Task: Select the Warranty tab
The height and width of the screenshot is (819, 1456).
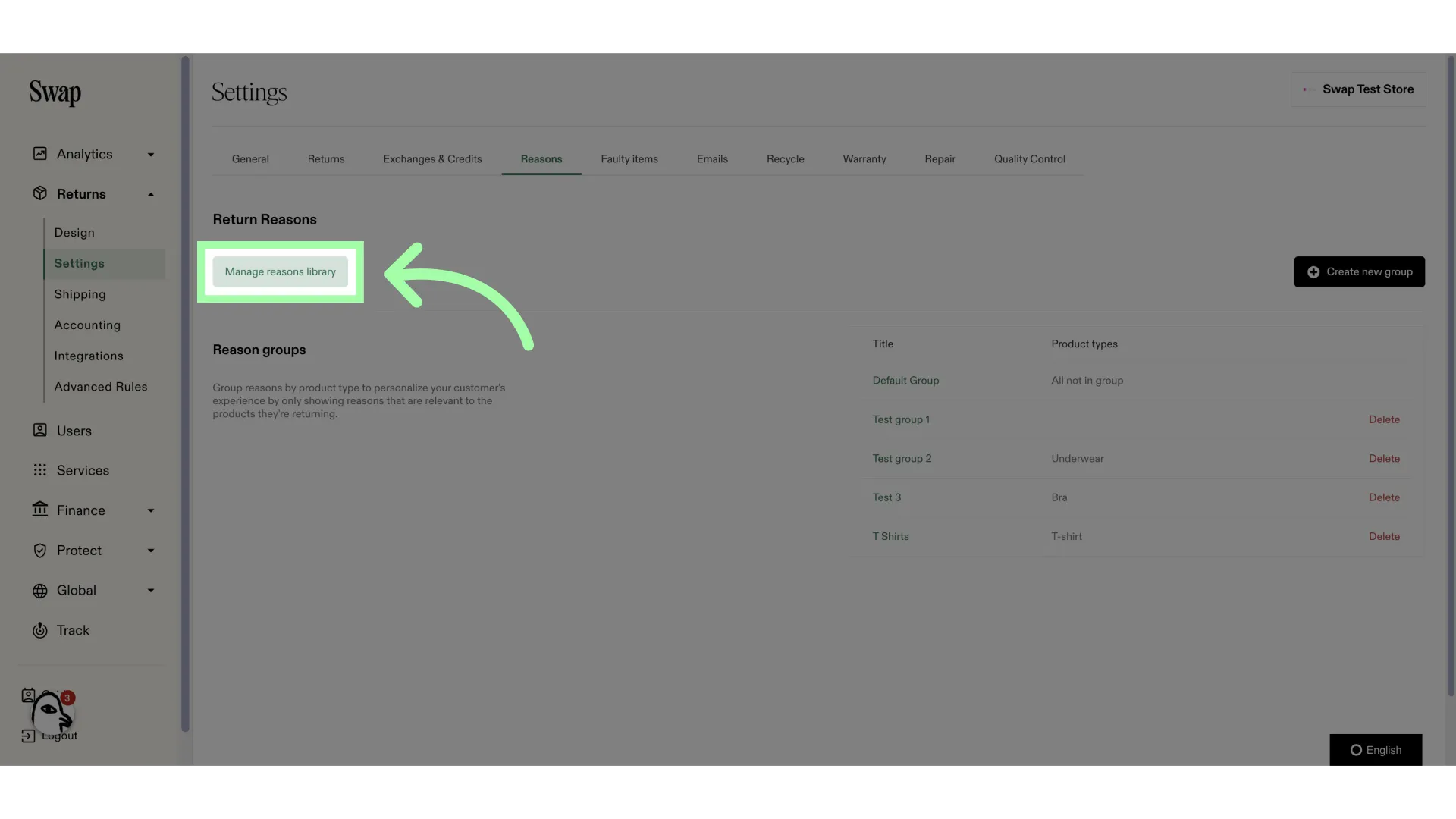Action: [864, 159]
